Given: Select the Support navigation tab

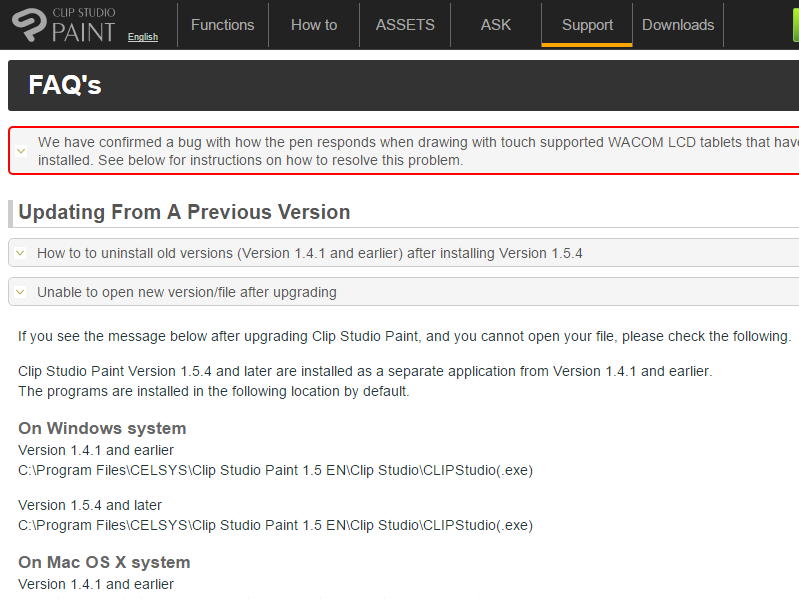Looking at the screenshot, I should coord(587,24).
